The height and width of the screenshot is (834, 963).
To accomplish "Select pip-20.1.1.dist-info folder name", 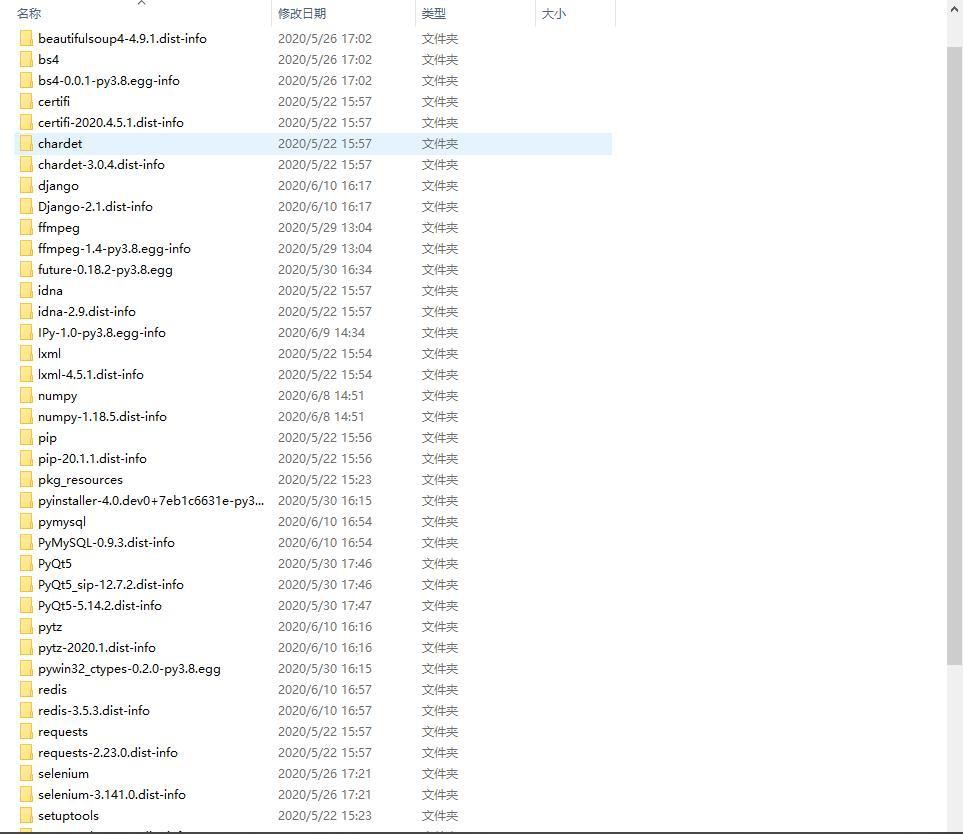I will click(x=92, y=459).
